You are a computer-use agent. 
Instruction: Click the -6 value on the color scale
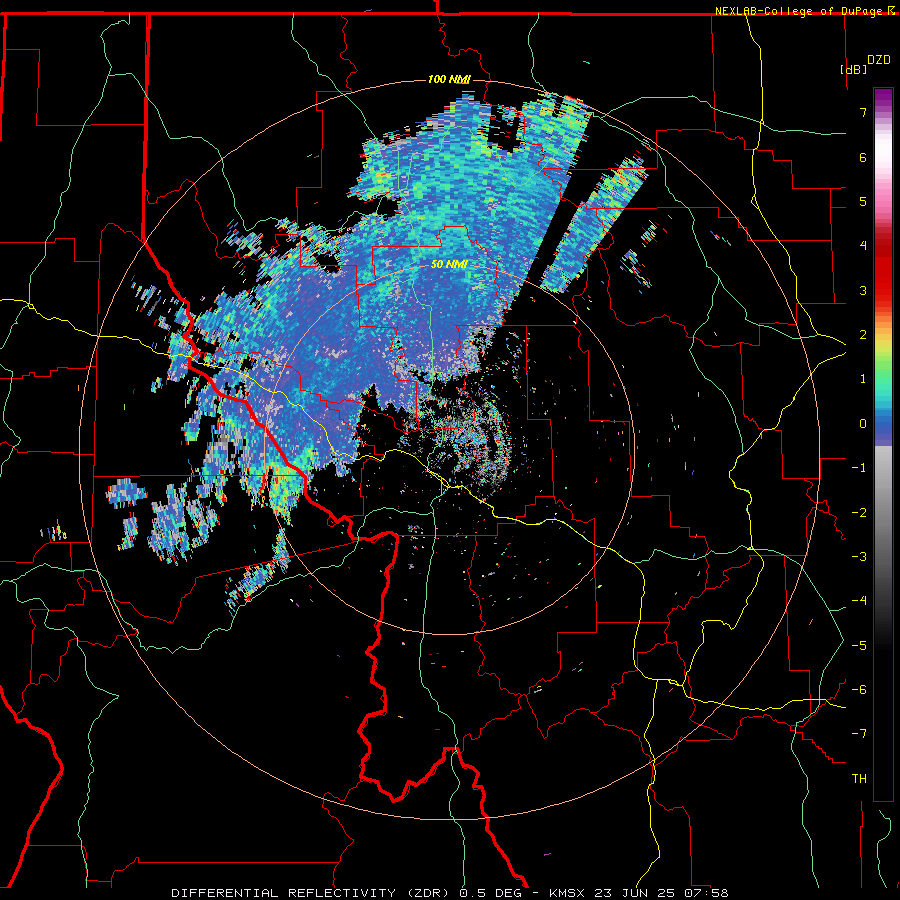[x=859, y=690]
